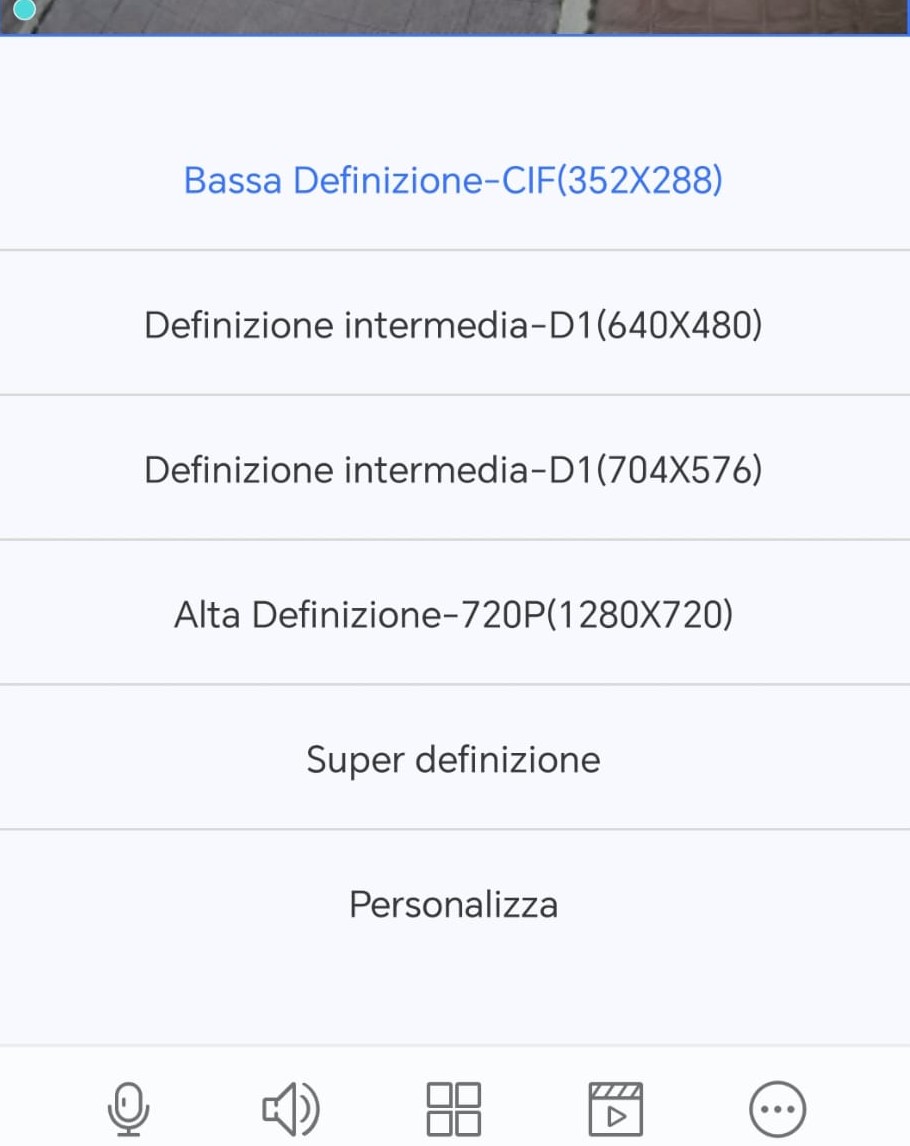910x1146 pixels.
Task: Activate the highlighted blue CIF option
Action: [x=453, y=180]
